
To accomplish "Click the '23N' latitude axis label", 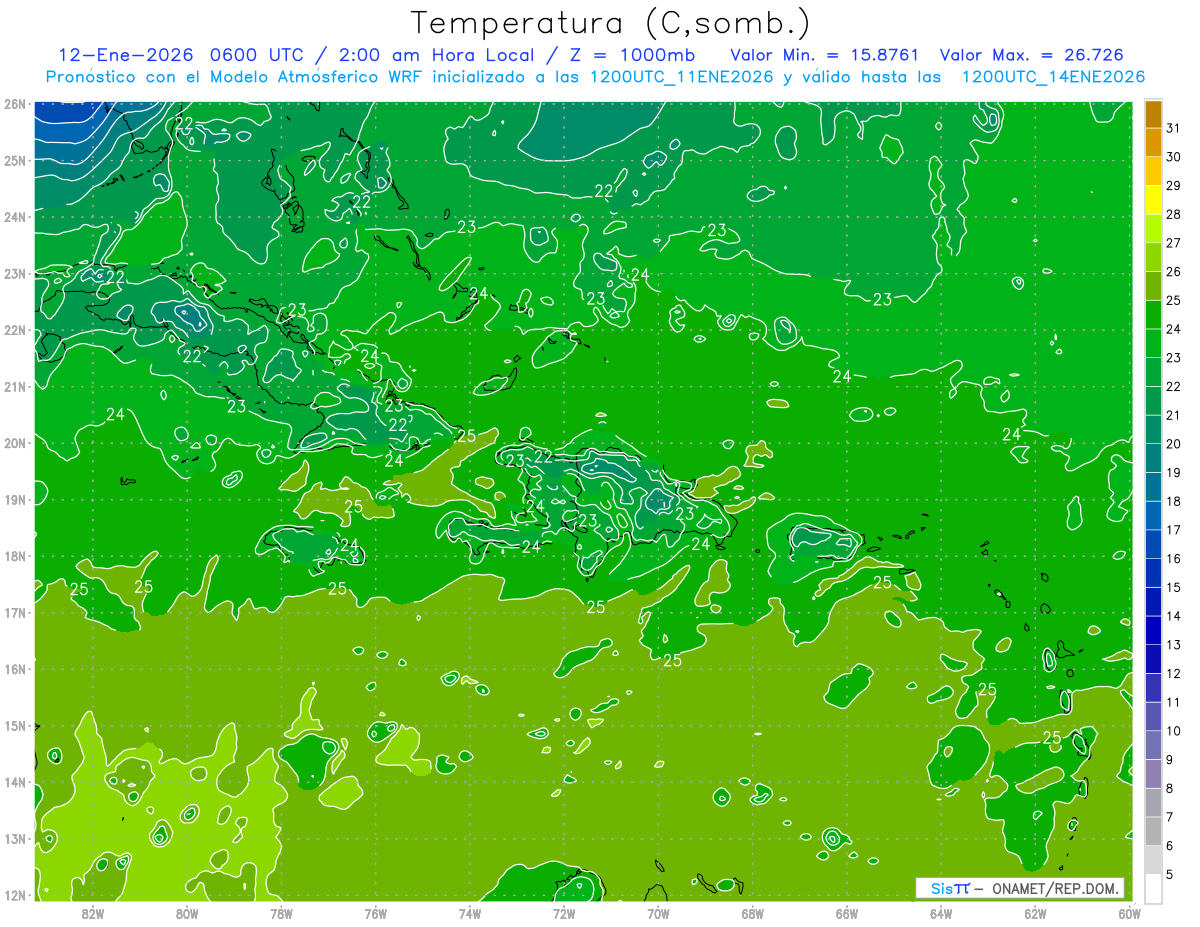I will 15,274.
